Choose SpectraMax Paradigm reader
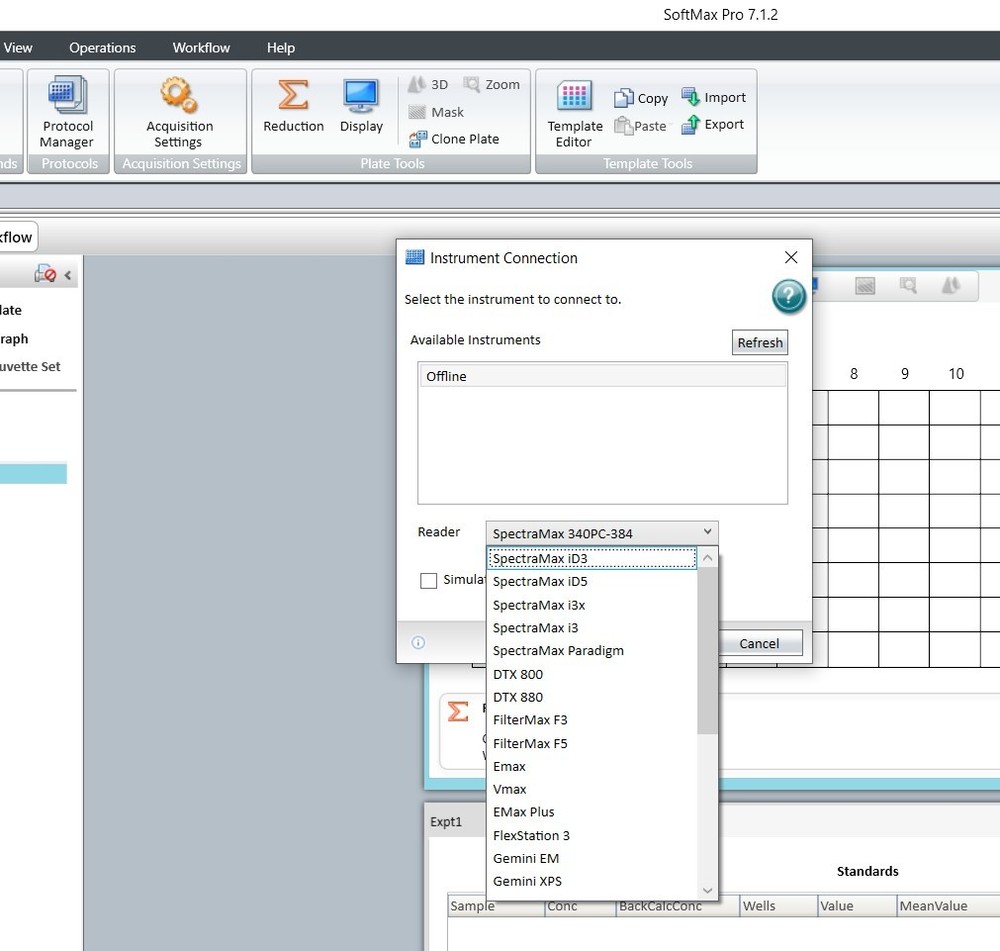Viewport: 1000px width, 951px height. [x=592, y=651]
